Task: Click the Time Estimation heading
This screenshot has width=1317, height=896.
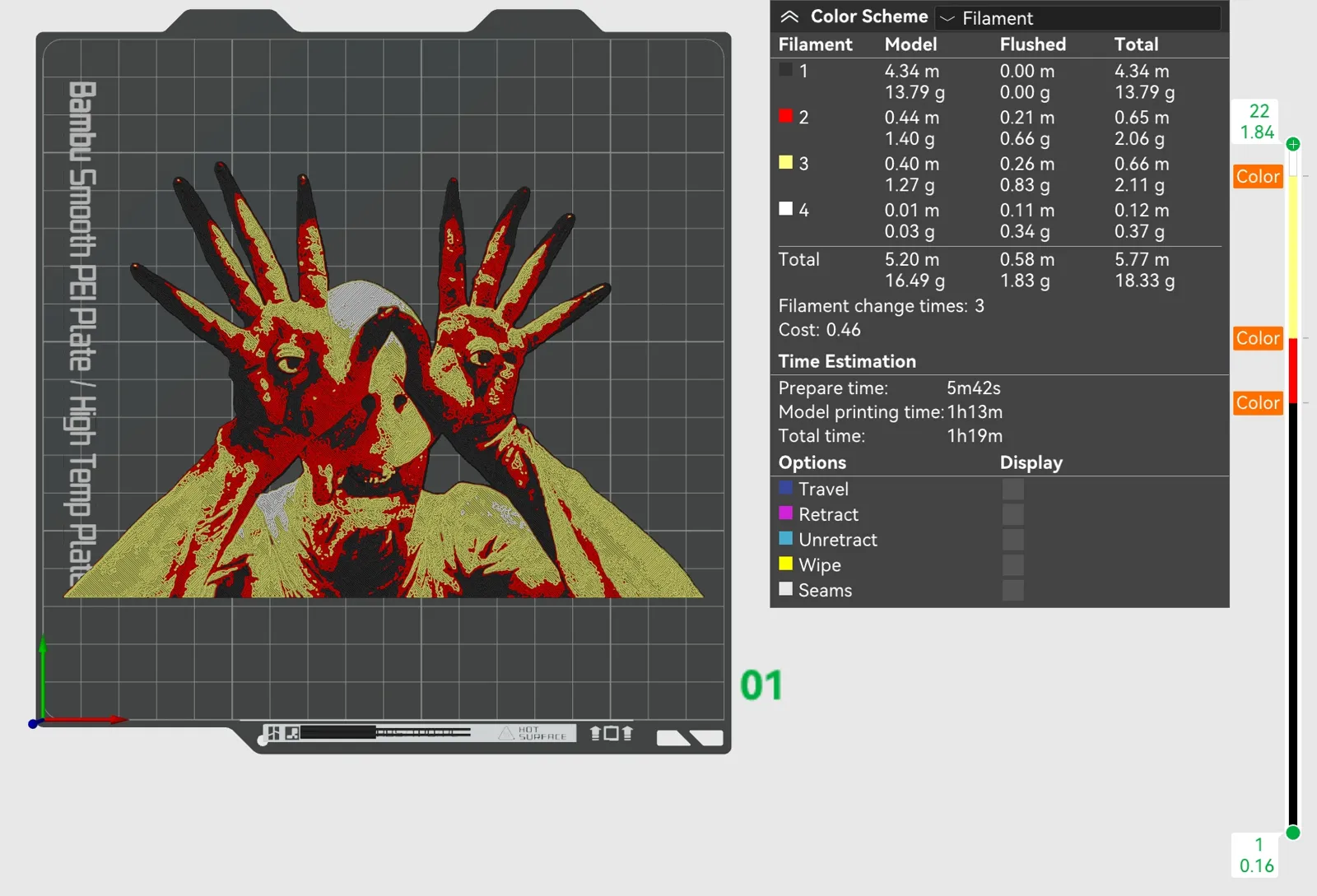Action: pyautogui.click(x=847, y=361)
